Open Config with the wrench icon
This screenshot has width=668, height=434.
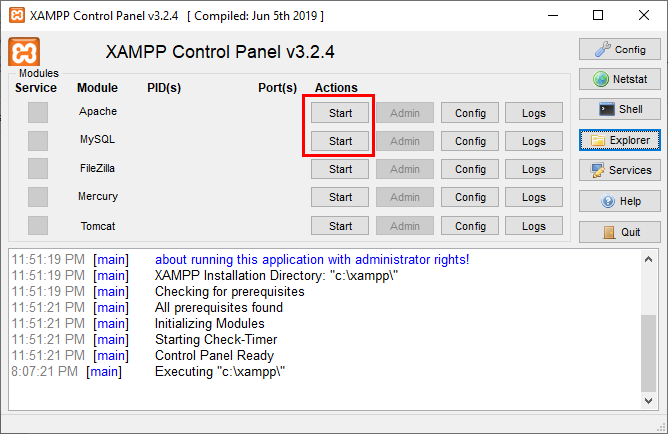pos(619,49)
